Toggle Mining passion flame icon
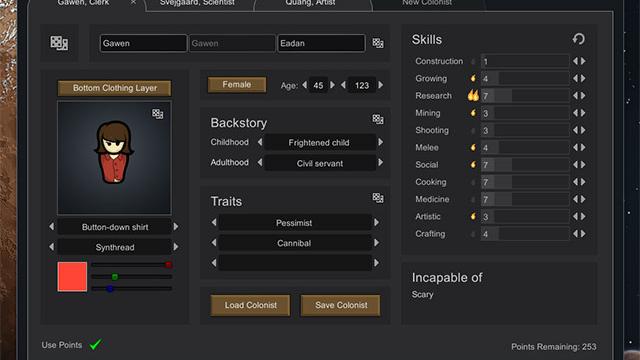Viewport: 640px width, 360px height. [x=473, y=113]
